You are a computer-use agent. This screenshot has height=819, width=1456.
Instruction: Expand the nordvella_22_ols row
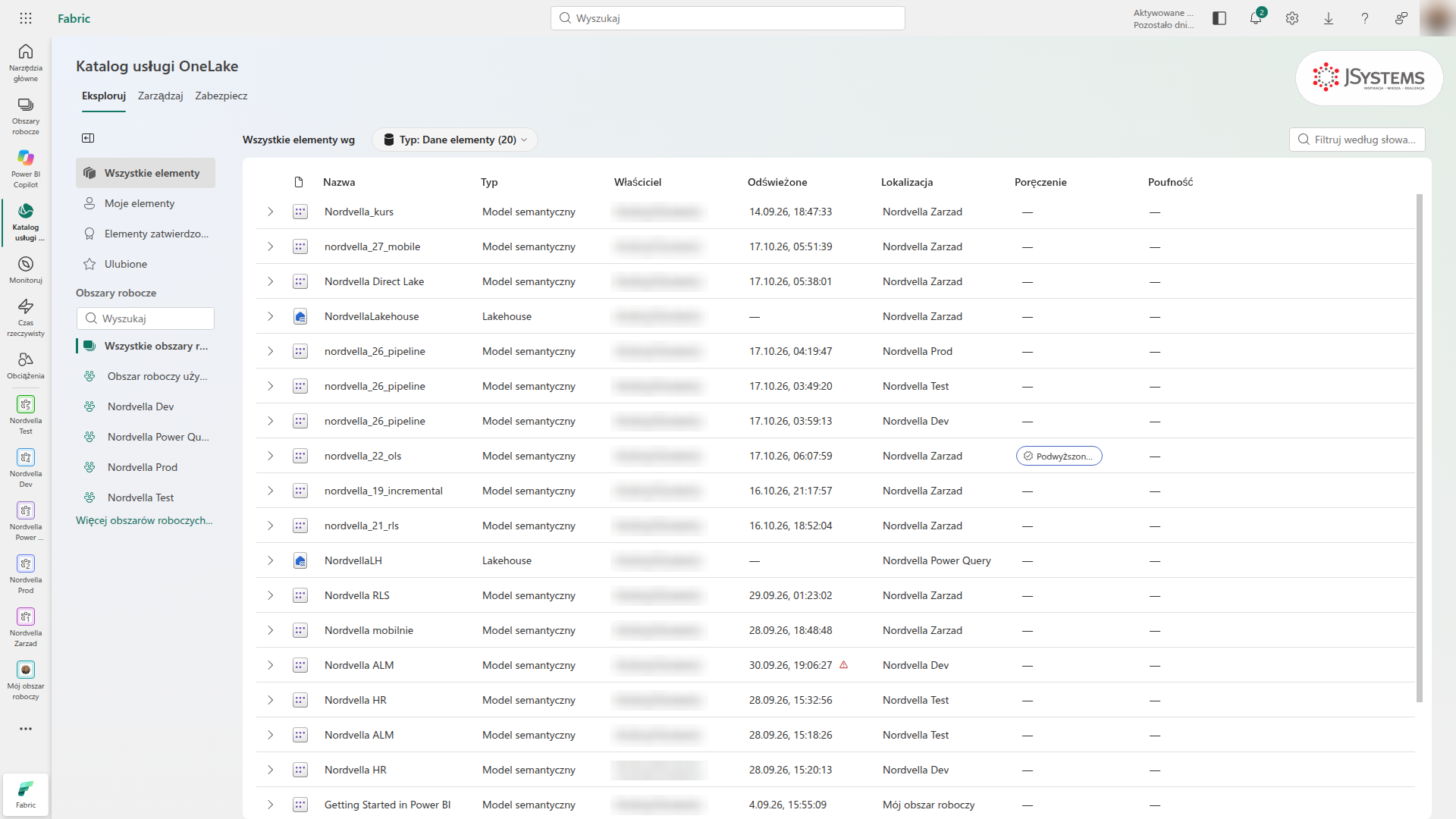click(270, 456)
